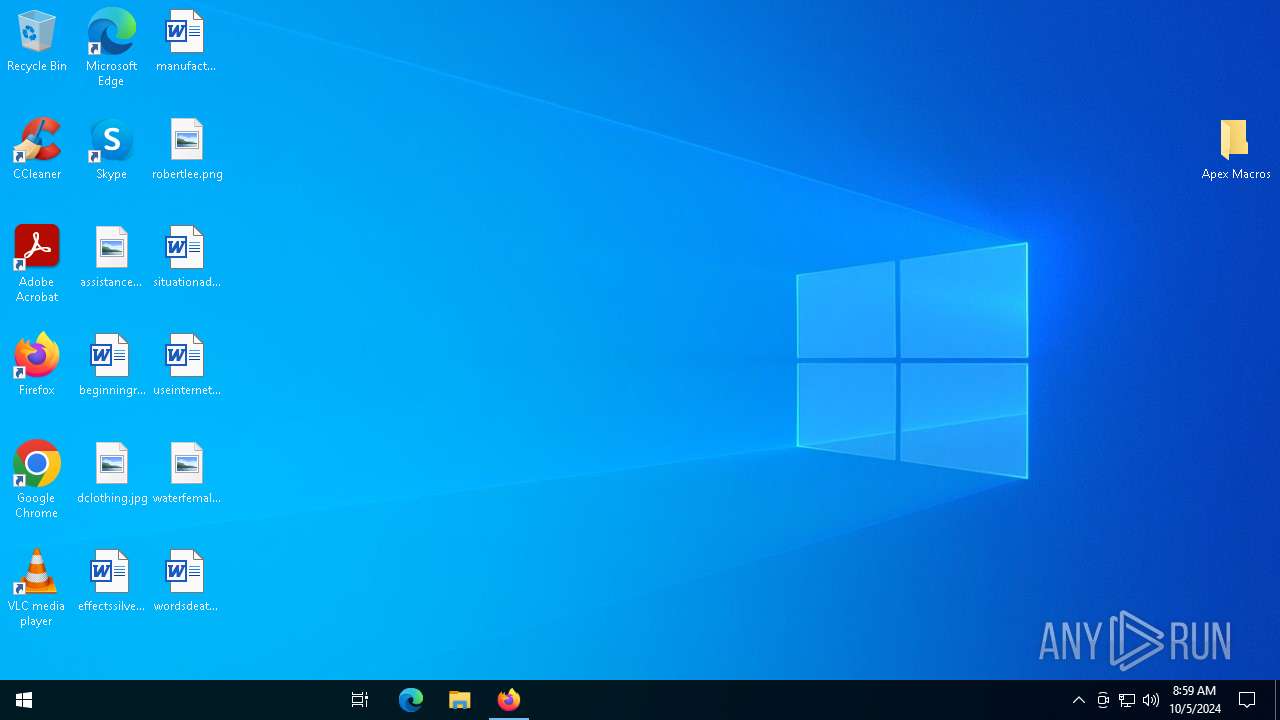Select the assistance... image file icon

(x=111, y=257)
